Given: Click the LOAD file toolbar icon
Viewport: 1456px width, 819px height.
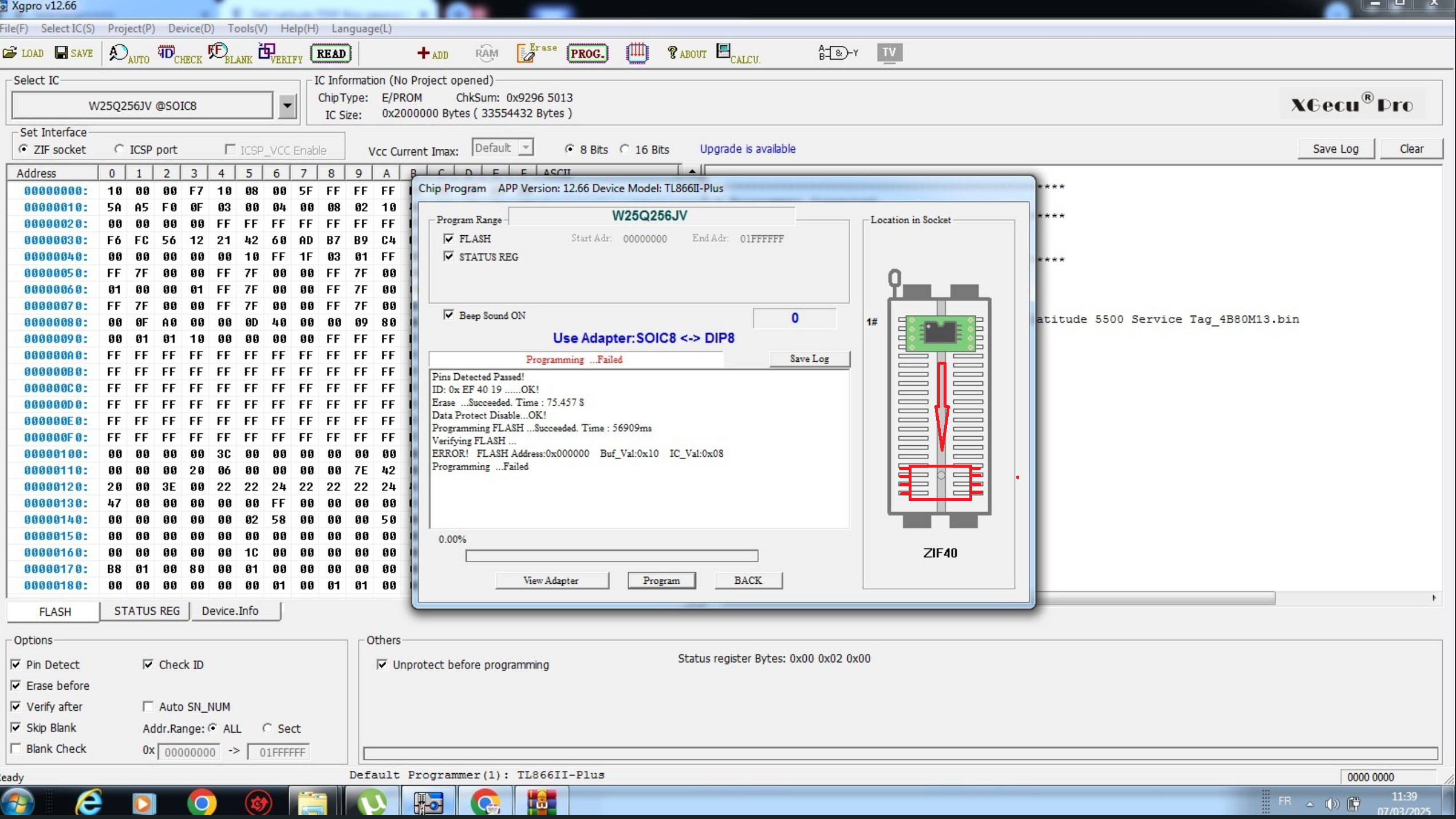Looking at the screenshot, I should pyautogui.click(x=23, y=53).
